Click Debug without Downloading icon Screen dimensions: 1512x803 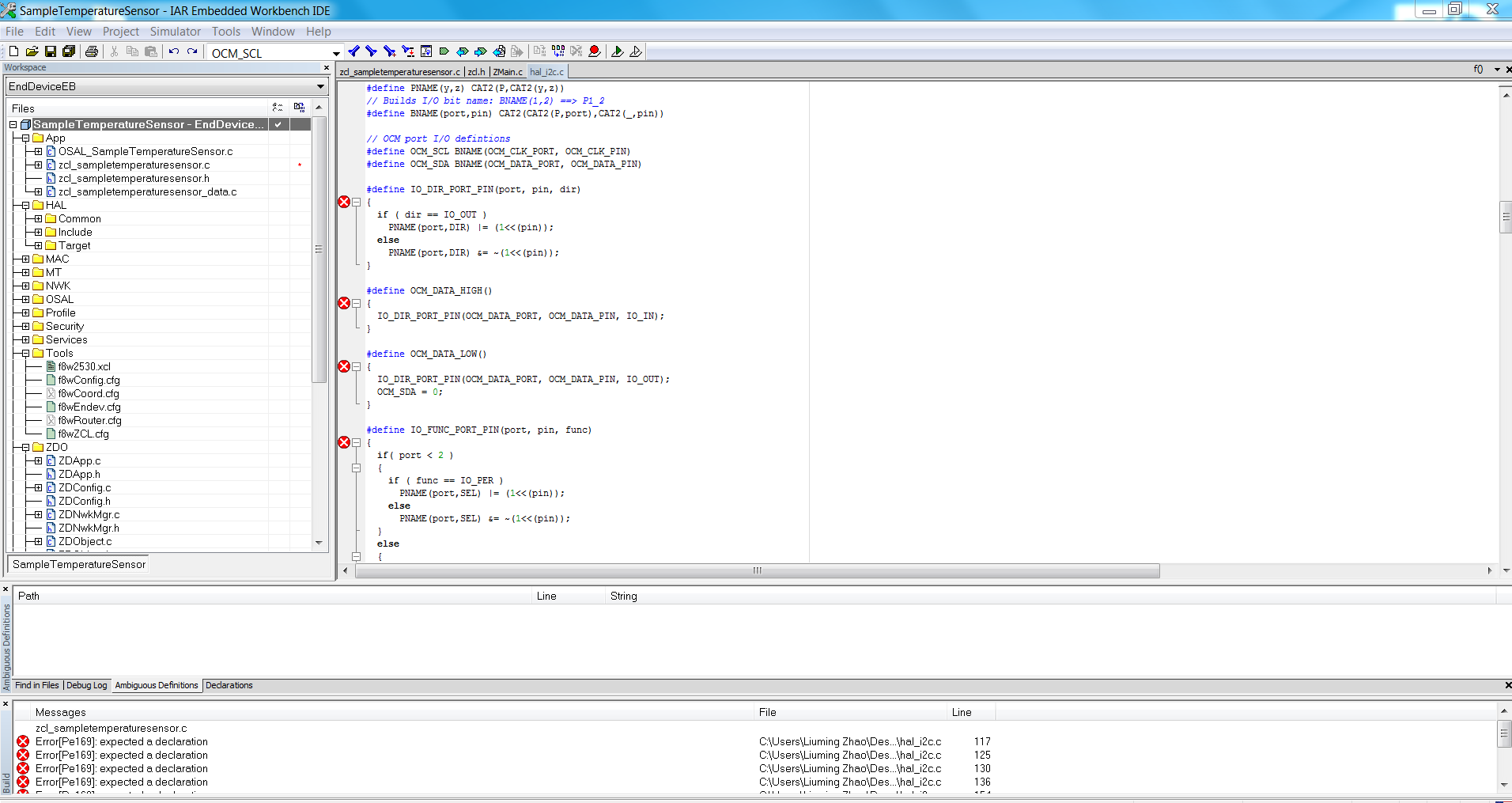[636, 51]
